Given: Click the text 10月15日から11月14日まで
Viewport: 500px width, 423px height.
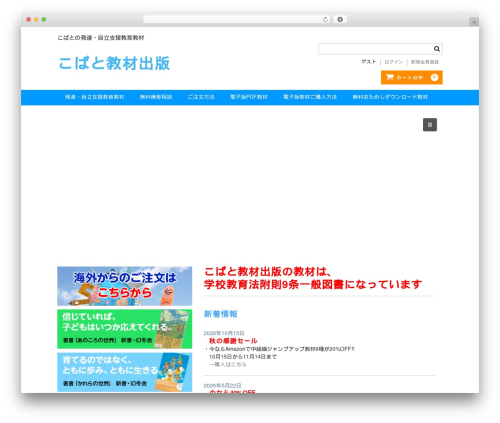Looking at the screenshot, I should click(243, 357).
